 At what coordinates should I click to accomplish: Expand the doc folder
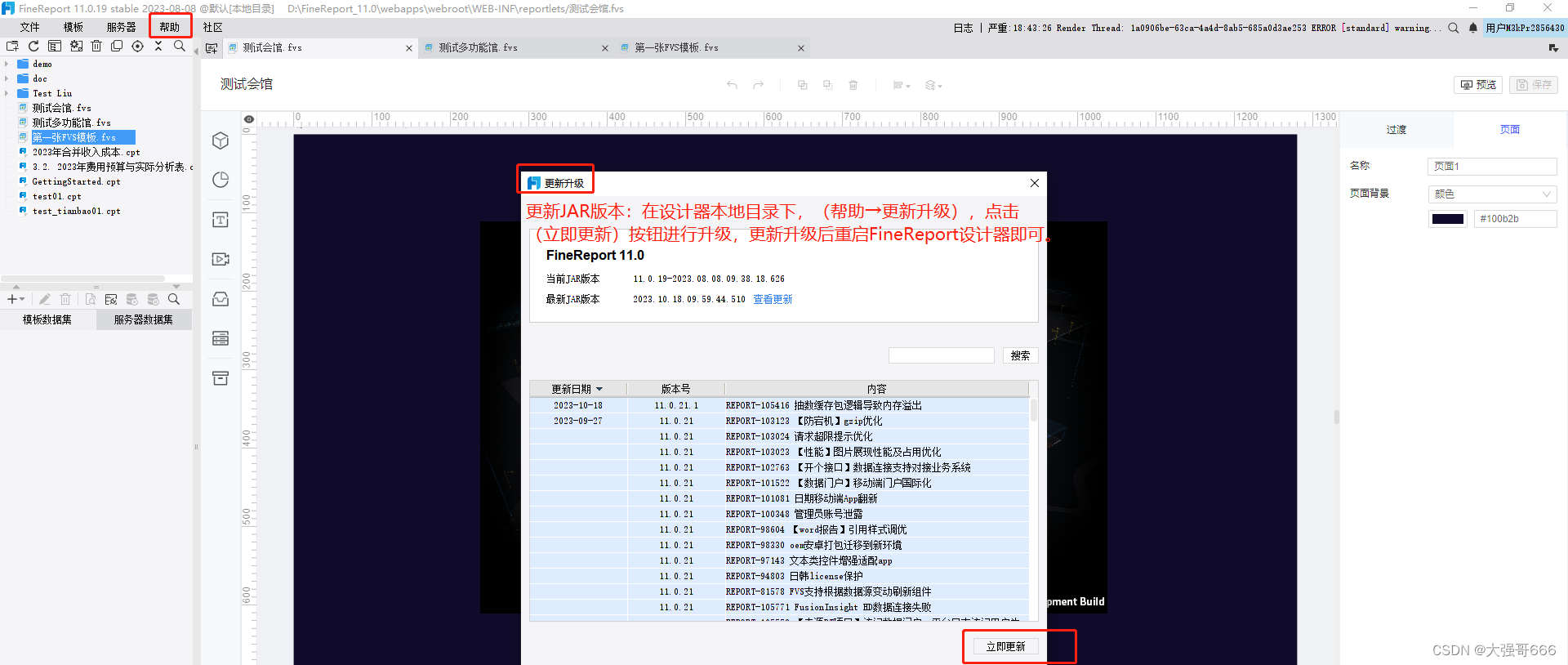(7, 78)
